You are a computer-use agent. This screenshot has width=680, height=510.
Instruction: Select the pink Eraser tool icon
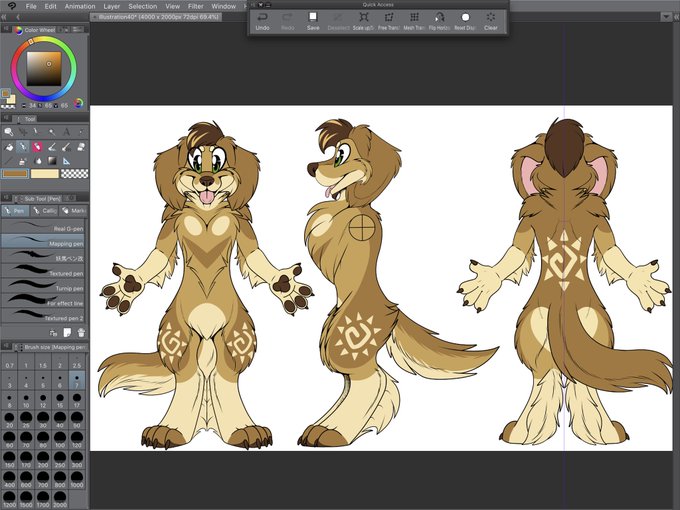(x=37, y=147)
